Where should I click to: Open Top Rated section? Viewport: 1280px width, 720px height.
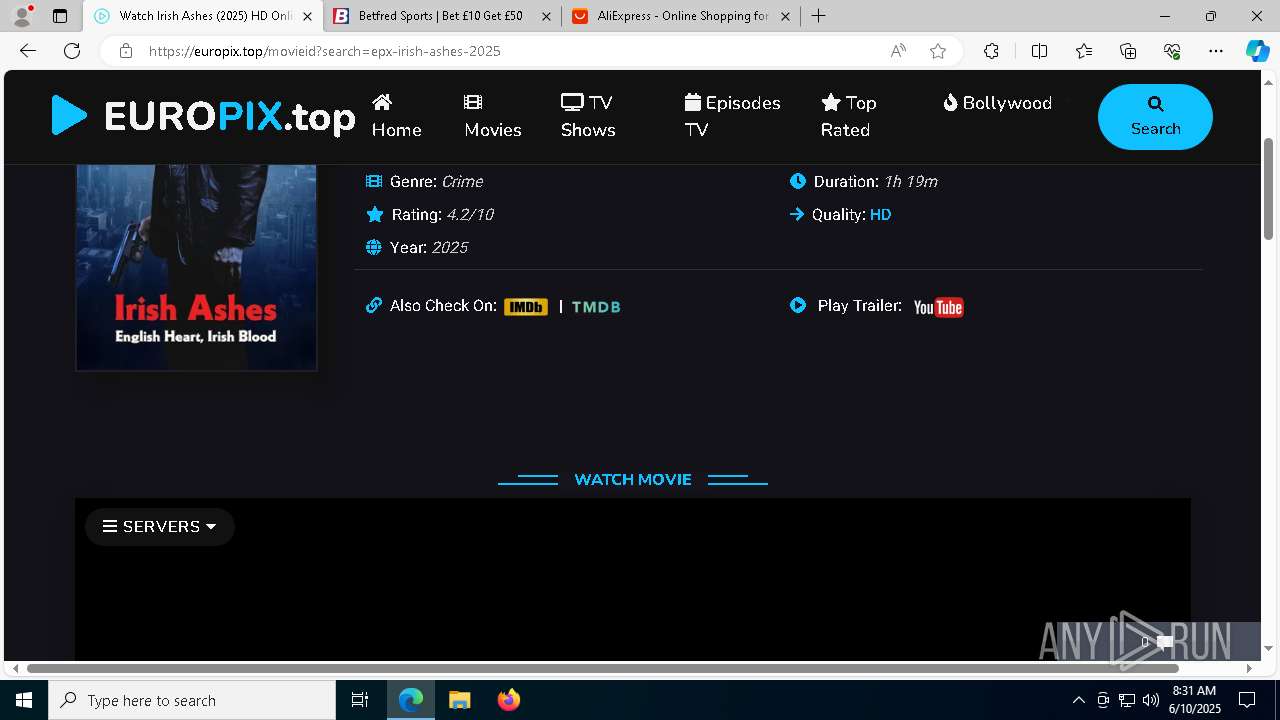point(848,116)
